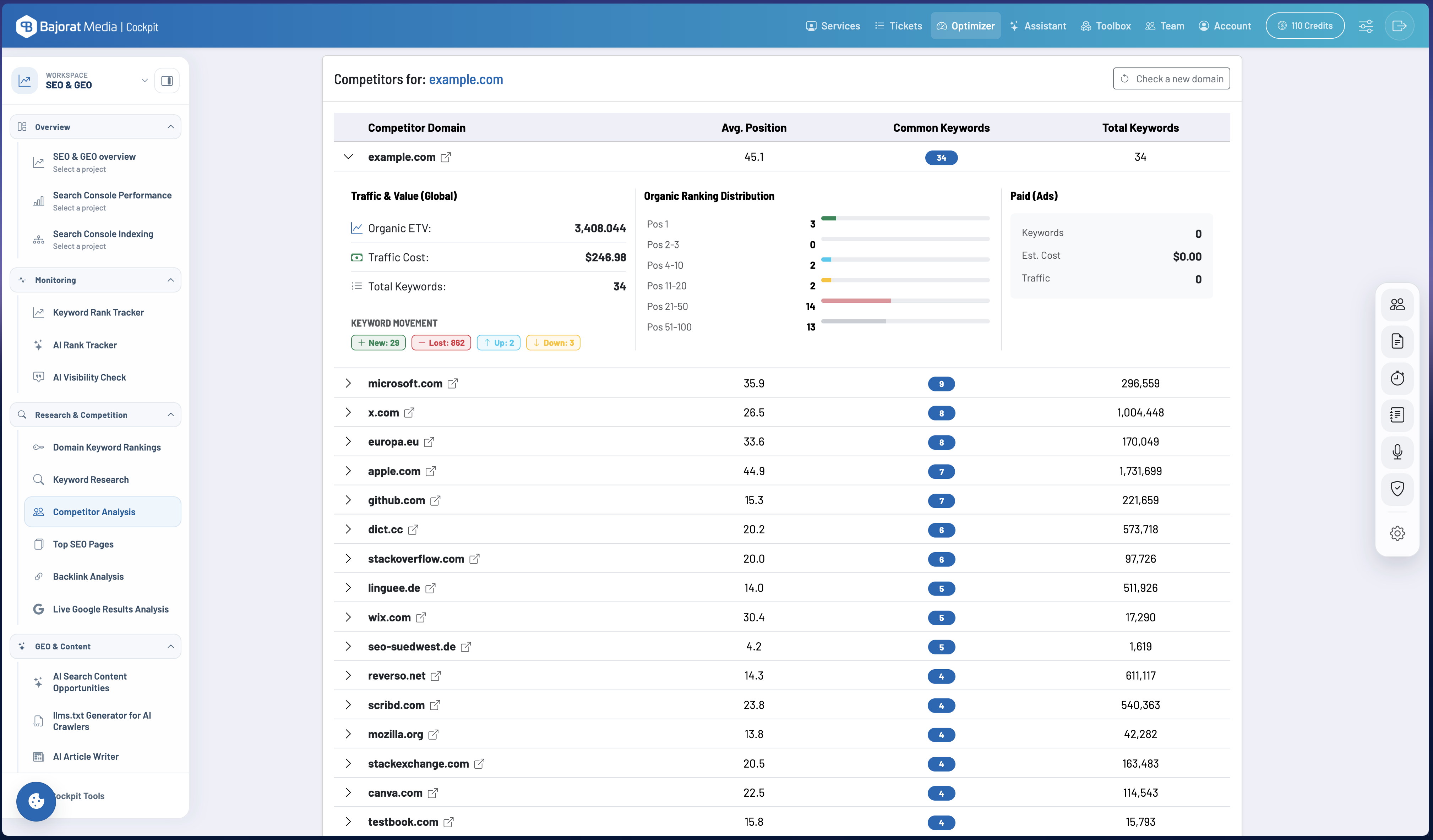
Task: Open external link icon next to example.com
Action: pos(446,158)
